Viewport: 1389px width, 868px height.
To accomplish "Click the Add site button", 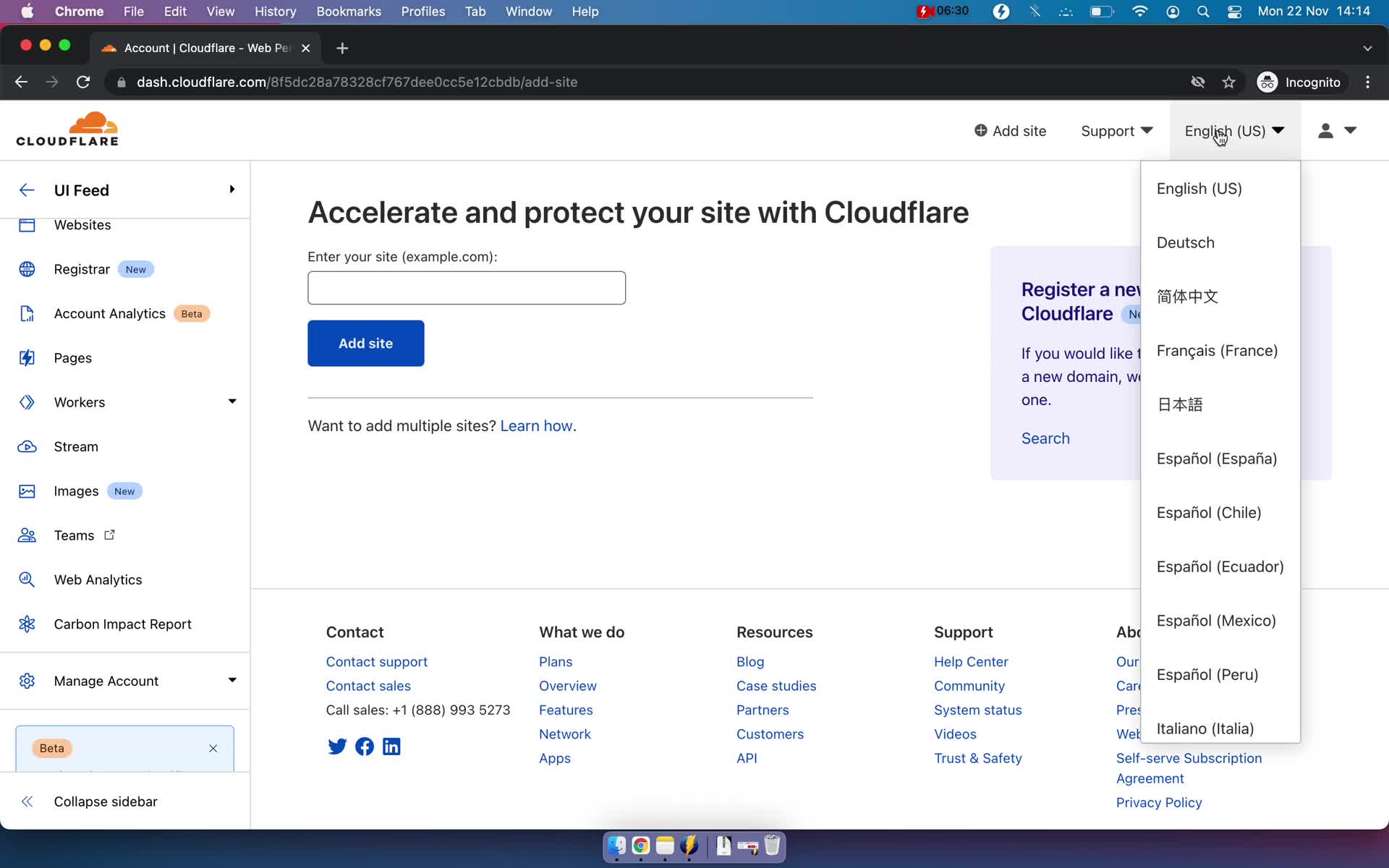I will [x=366, y=343].
